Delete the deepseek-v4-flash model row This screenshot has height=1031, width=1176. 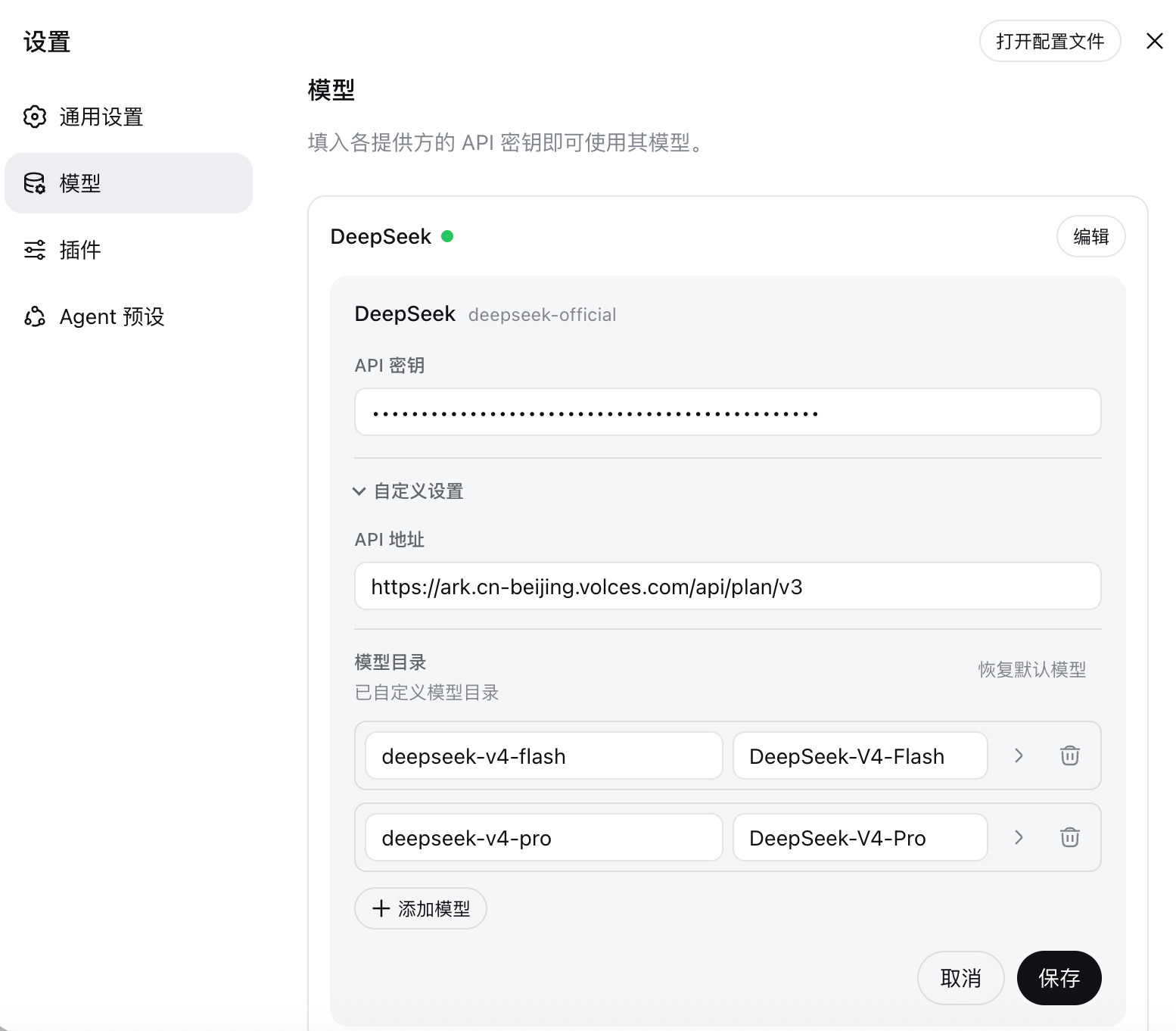[1070, 755]
